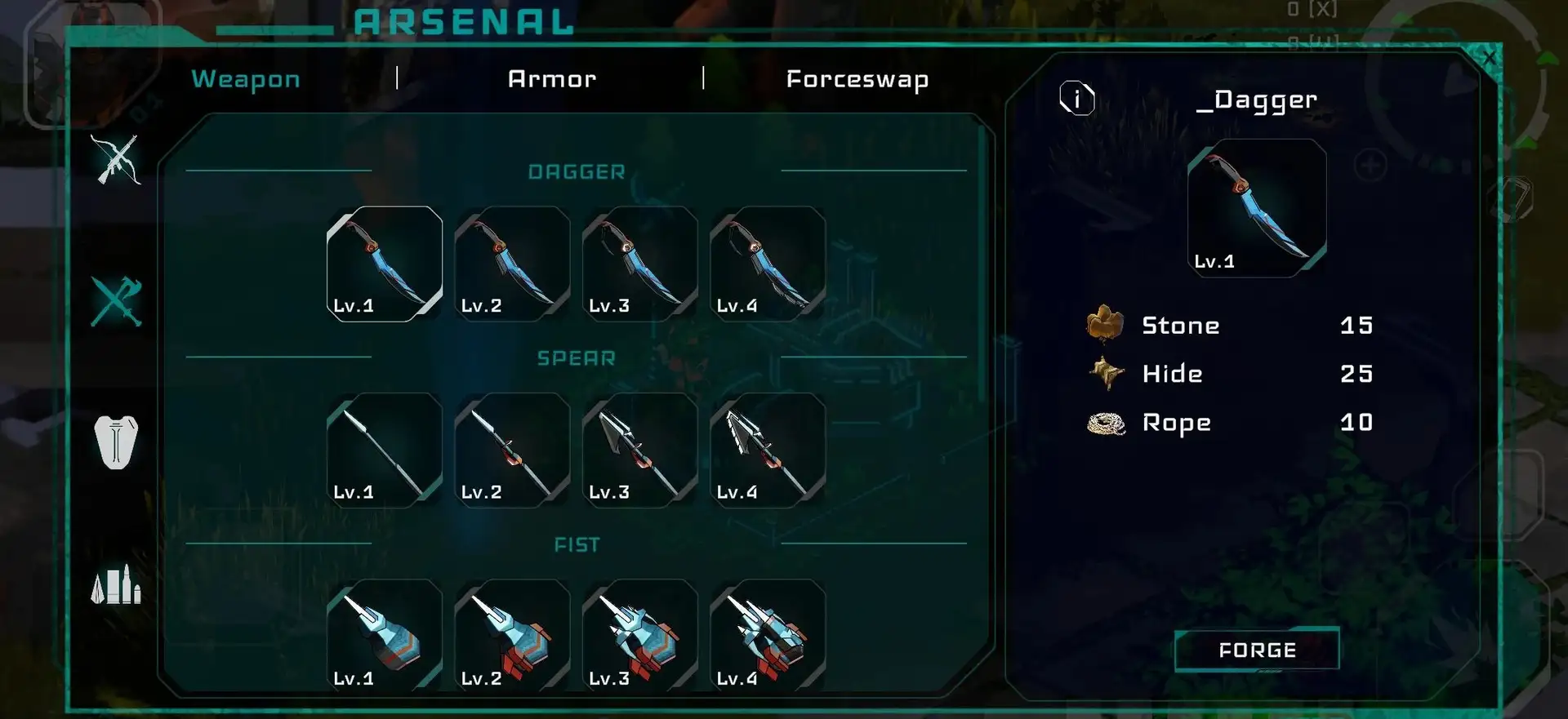Screen dimensions: 1568x719
Task: Close the Arsenal panel
Action: 1489,58
